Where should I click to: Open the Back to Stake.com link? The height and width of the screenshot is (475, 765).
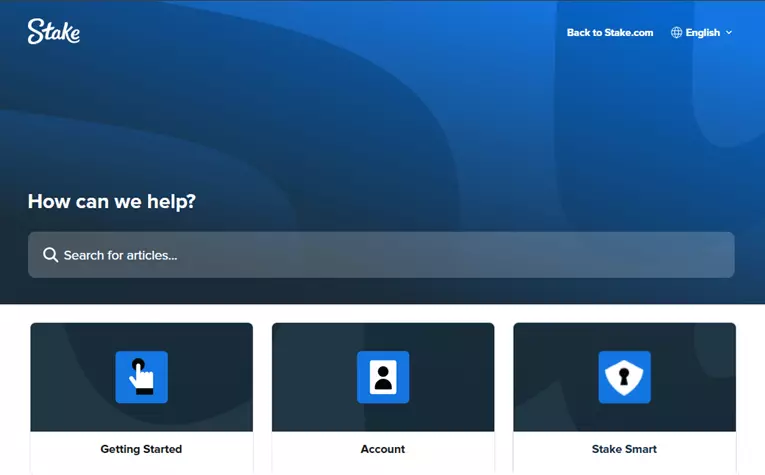610,33
